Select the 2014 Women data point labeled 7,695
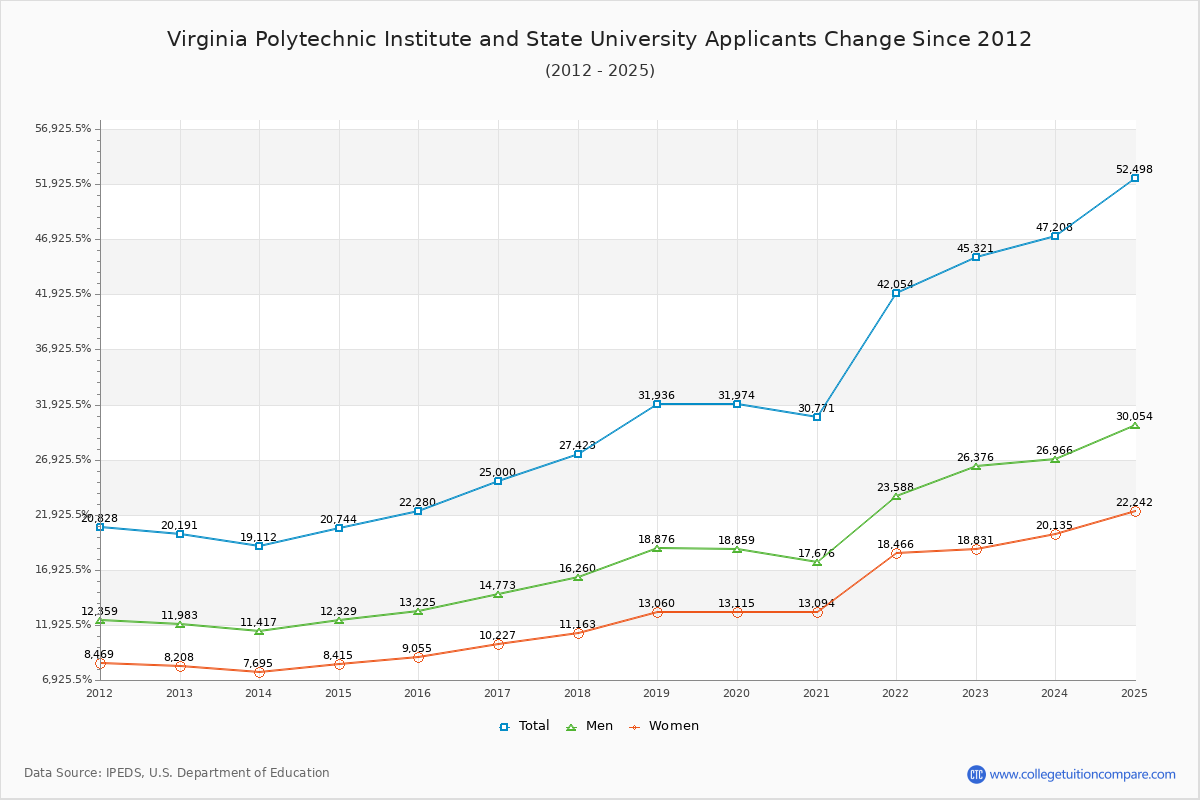The image size is (1200, 800). [258, 672]
